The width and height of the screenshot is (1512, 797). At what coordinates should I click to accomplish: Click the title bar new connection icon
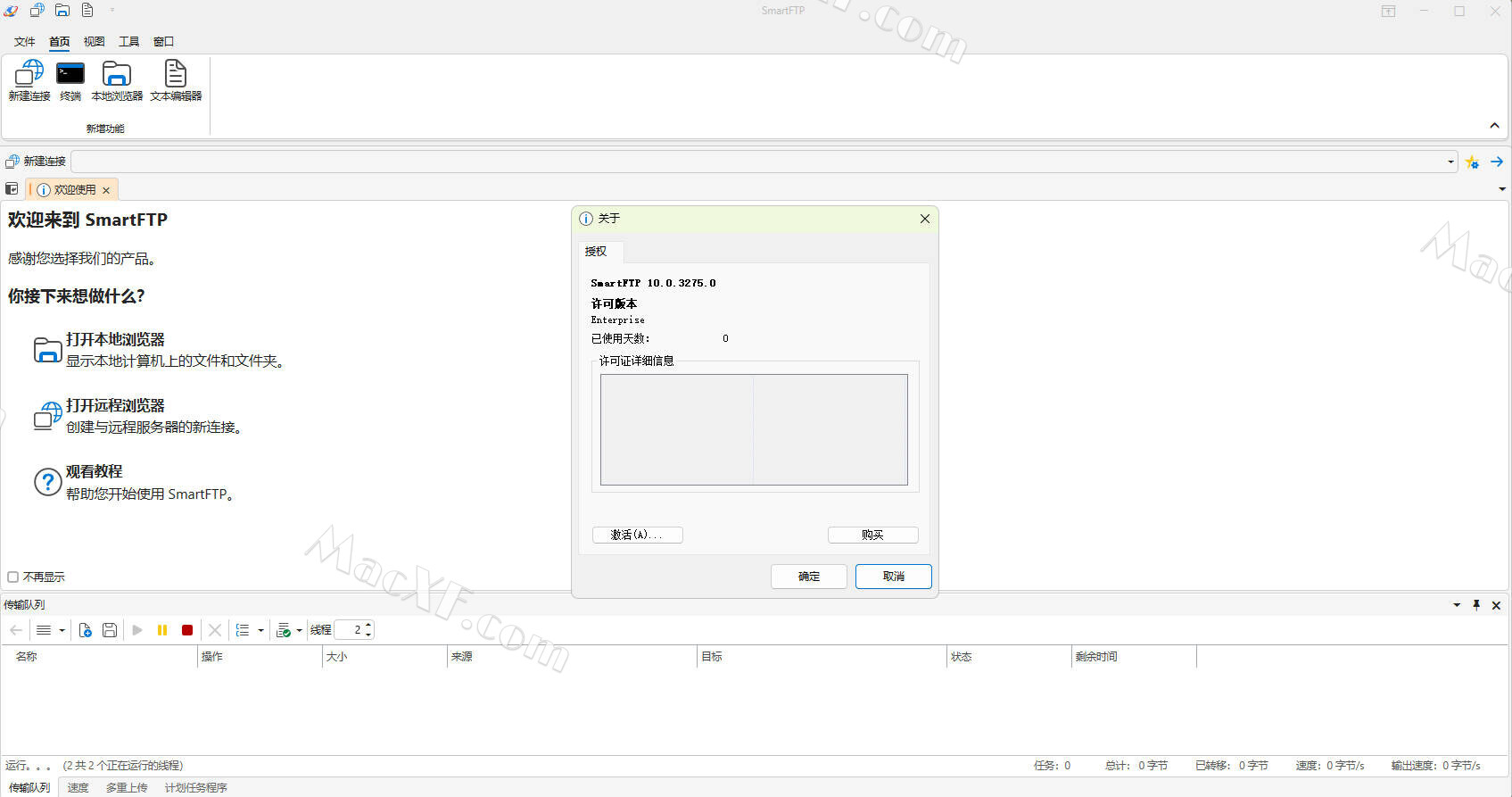click(x=37, y=11)
